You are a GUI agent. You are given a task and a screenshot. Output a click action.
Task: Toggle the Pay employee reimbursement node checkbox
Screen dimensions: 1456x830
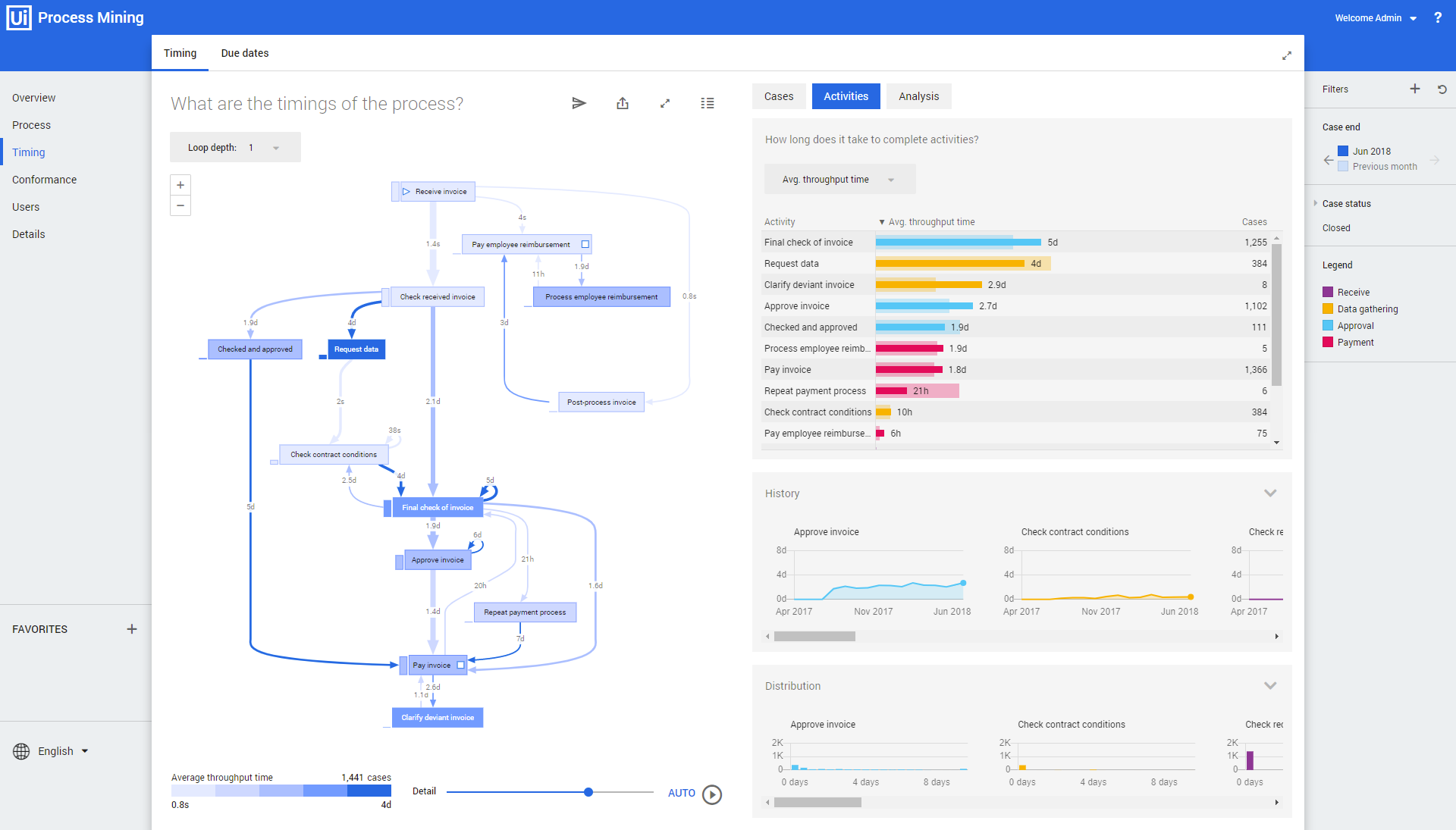tap(585, 244)
